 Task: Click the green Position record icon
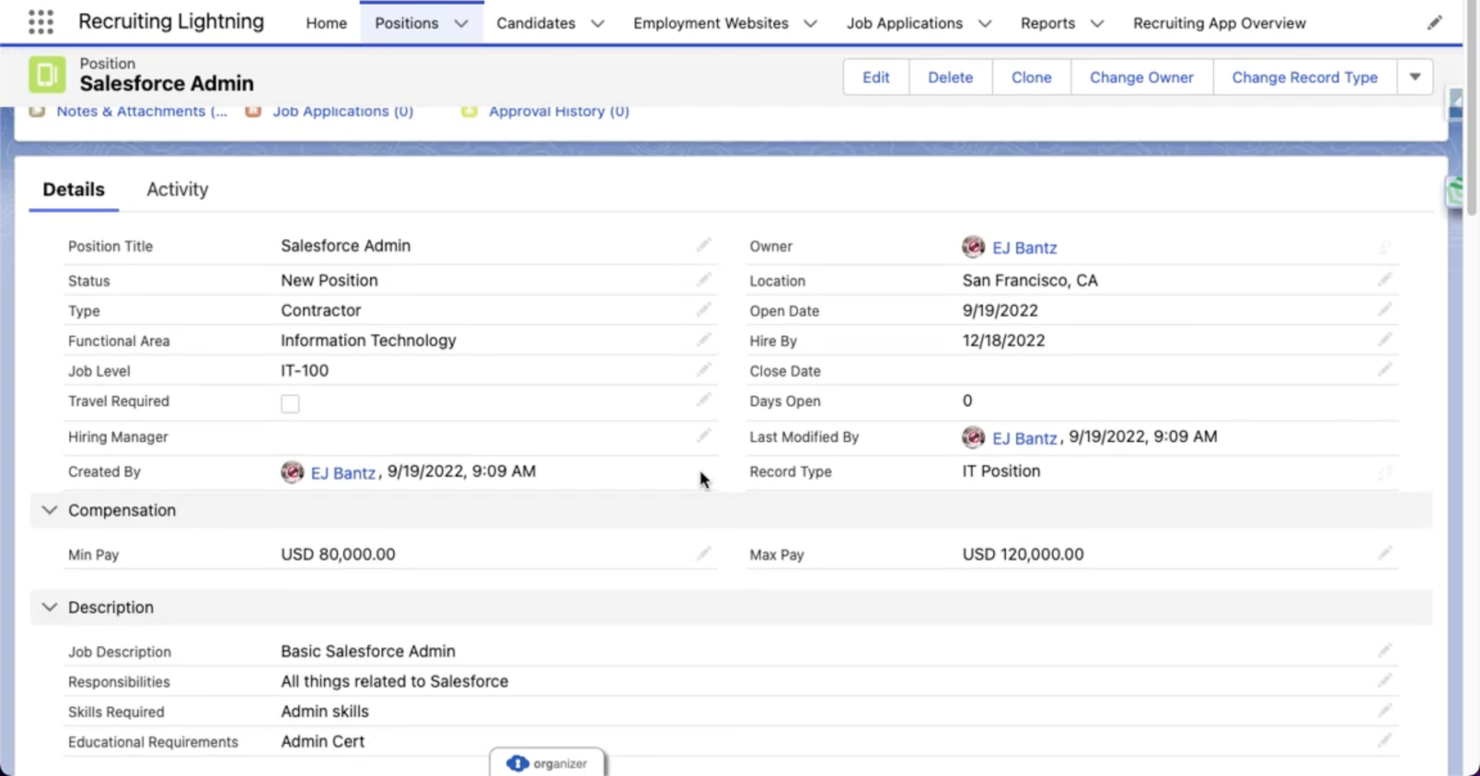coord(47,75)
